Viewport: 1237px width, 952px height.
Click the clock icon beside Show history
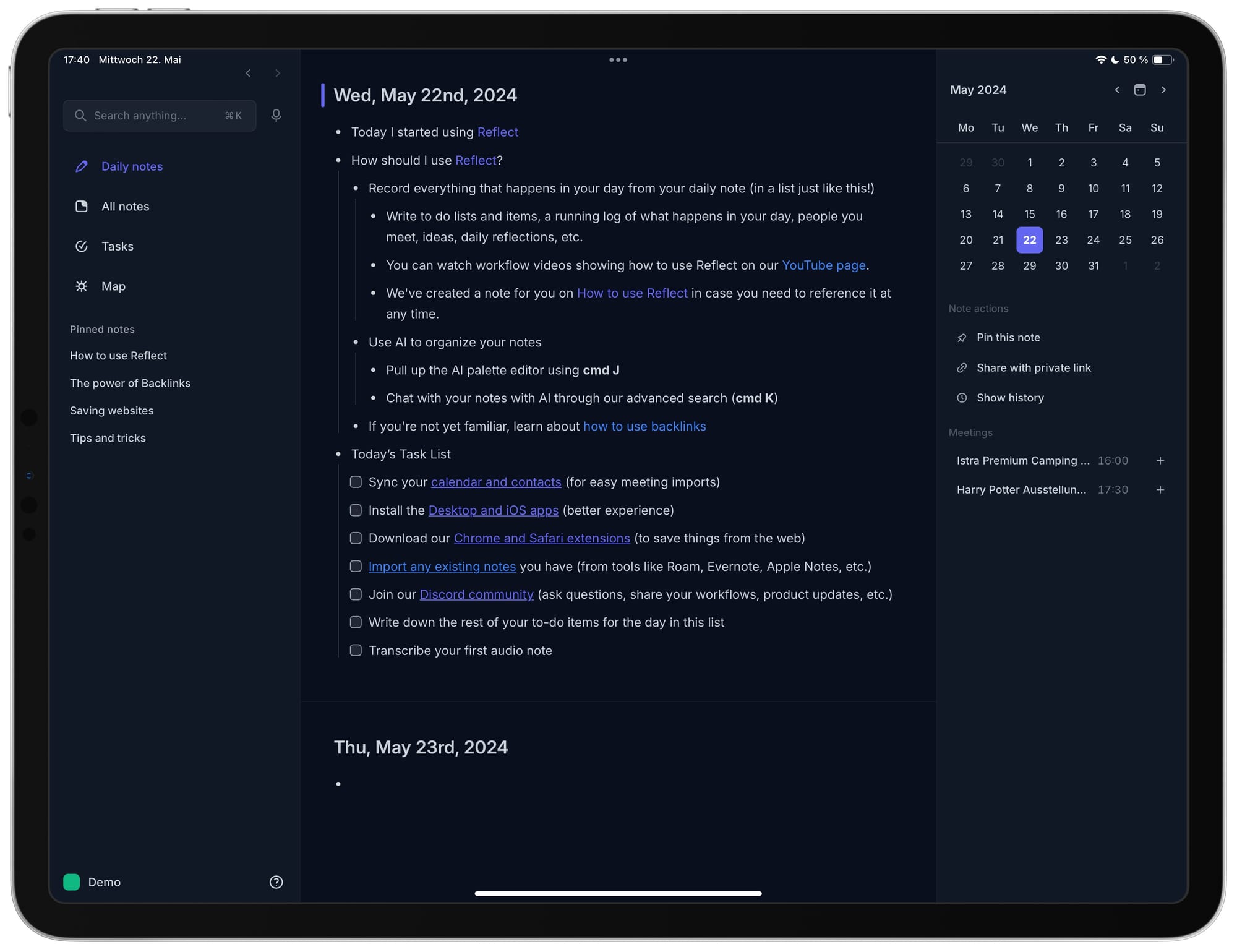click(962, 398)
